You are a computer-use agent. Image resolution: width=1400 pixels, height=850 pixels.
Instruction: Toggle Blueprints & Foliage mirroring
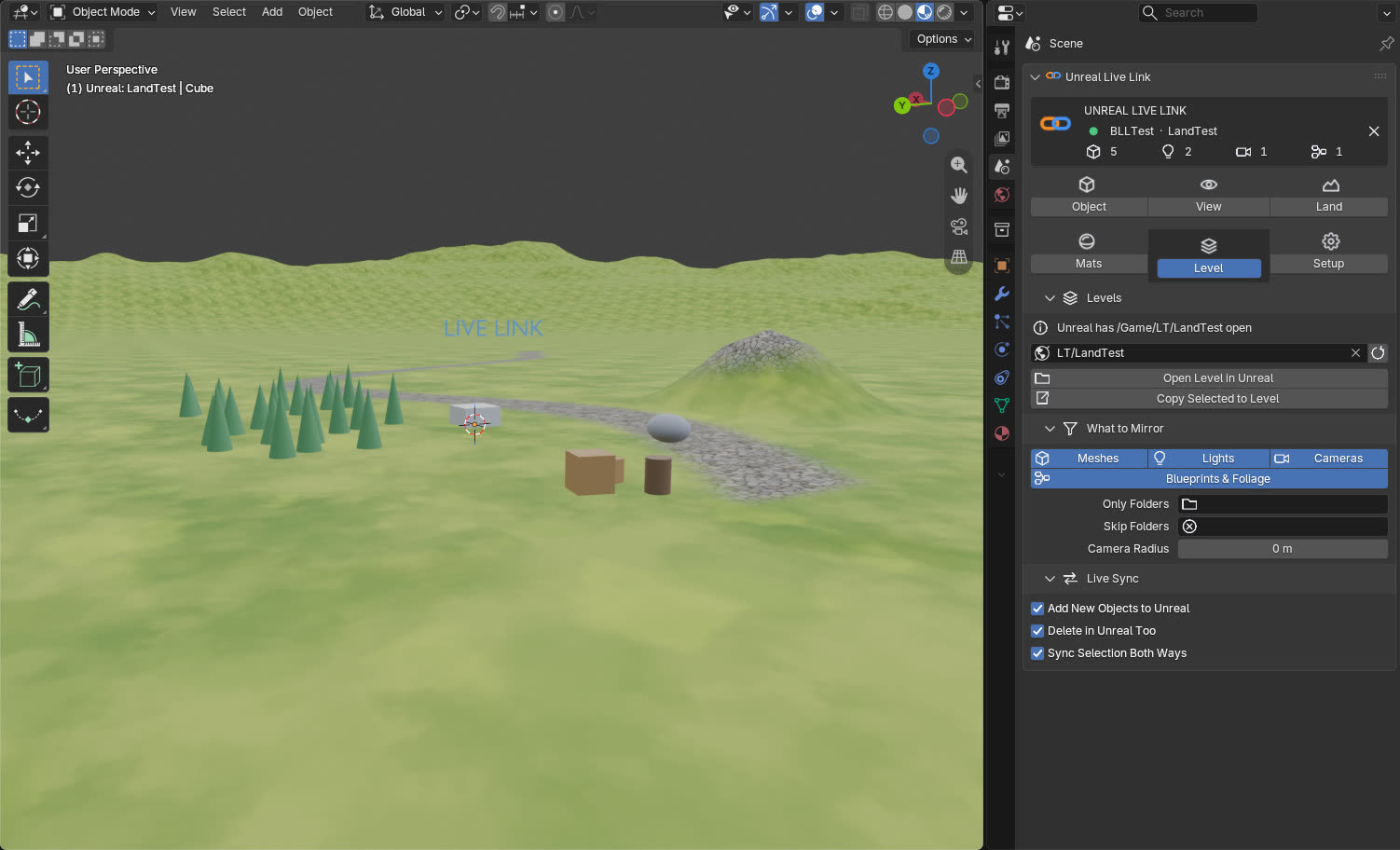click(x=1209, y=479)
